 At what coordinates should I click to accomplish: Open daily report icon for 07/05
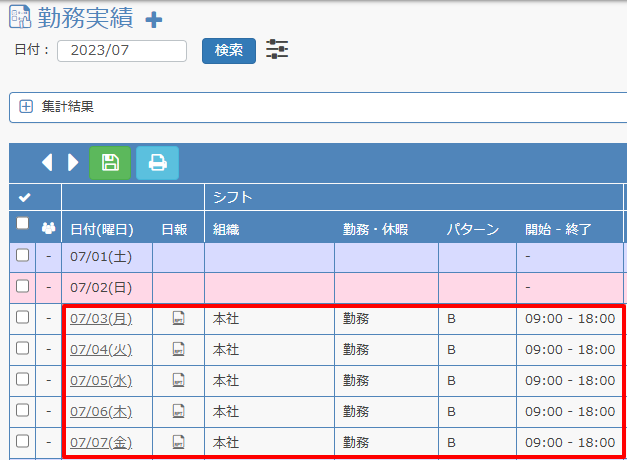point(178,380)
